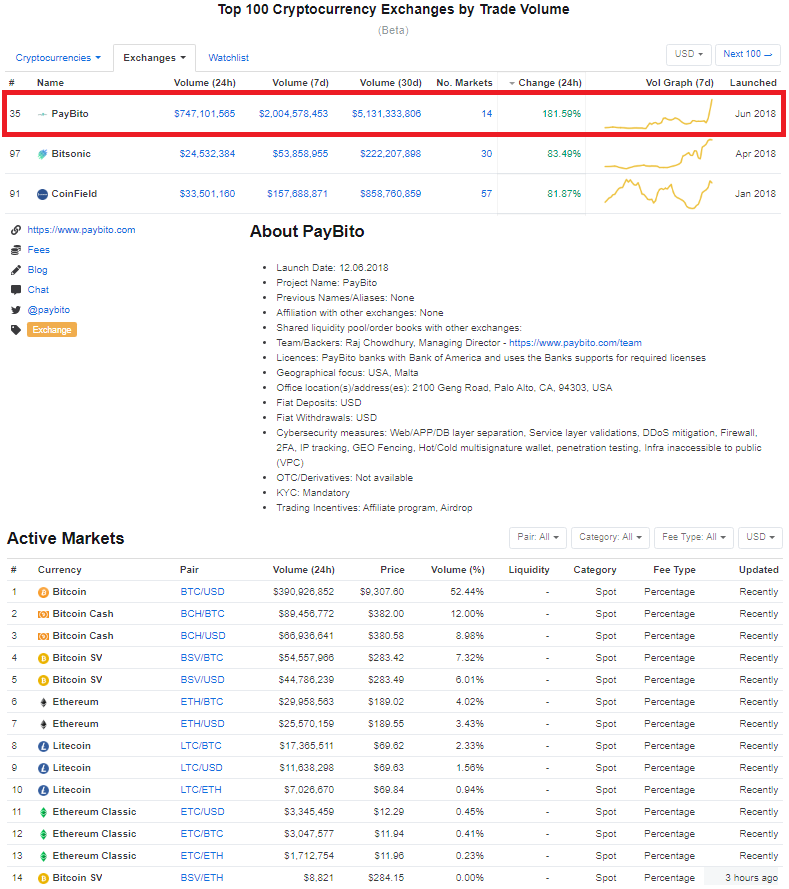Click the link icon beside paybito.com URL
Viewport: 789px width, 889px height.
click(x=16, y=230)
